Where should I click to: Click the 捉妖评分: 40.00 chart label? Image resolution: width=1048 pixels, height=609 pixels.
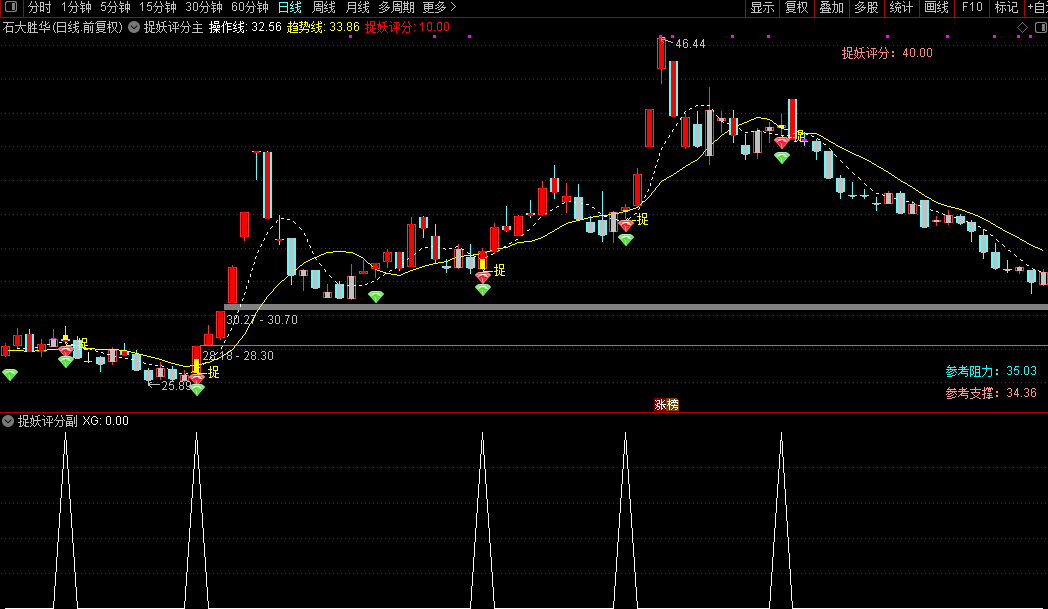click(887, 53)
